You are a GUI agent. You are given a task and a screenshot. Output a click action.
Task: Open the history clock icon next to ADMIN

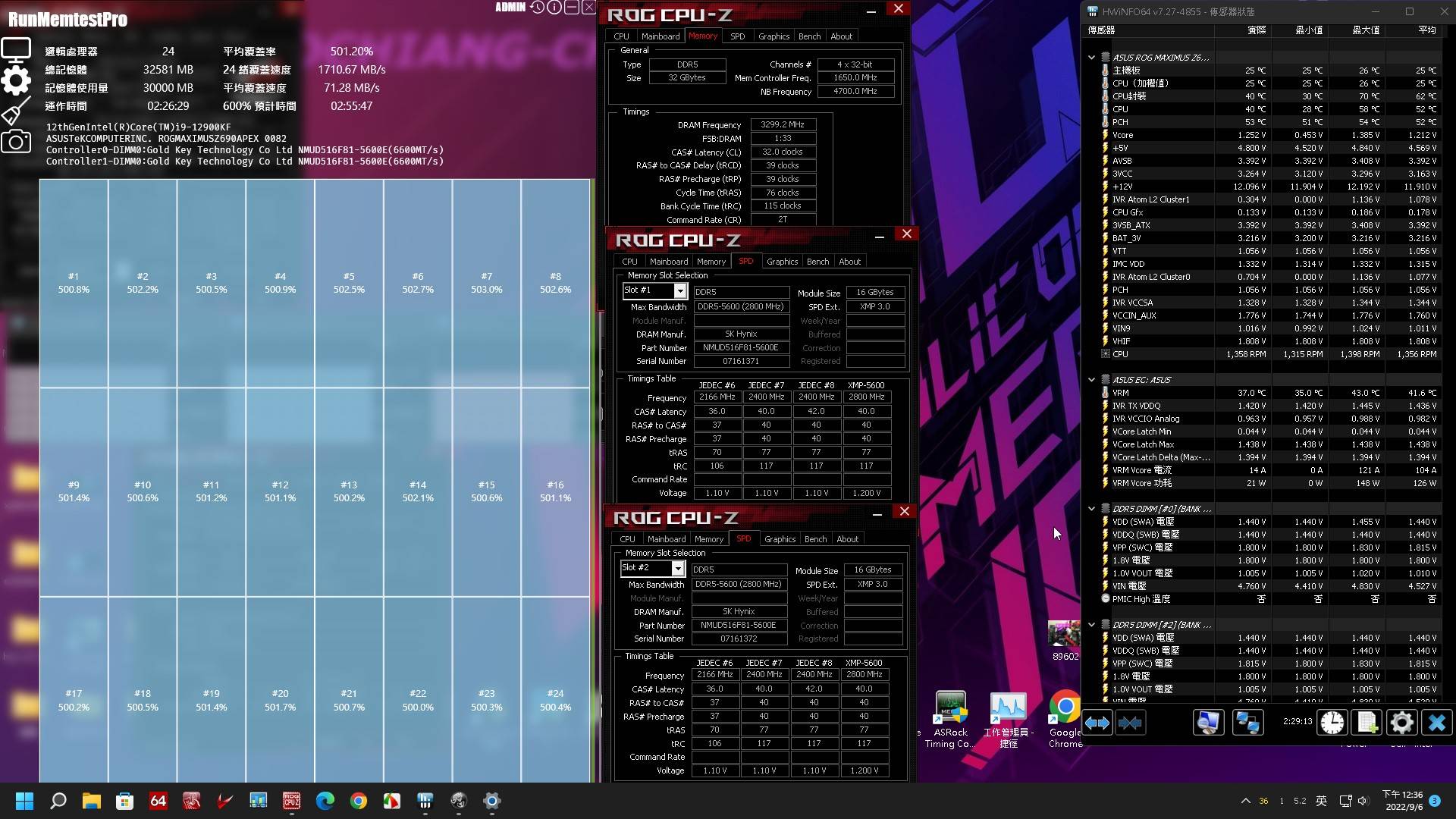[537, 8]
